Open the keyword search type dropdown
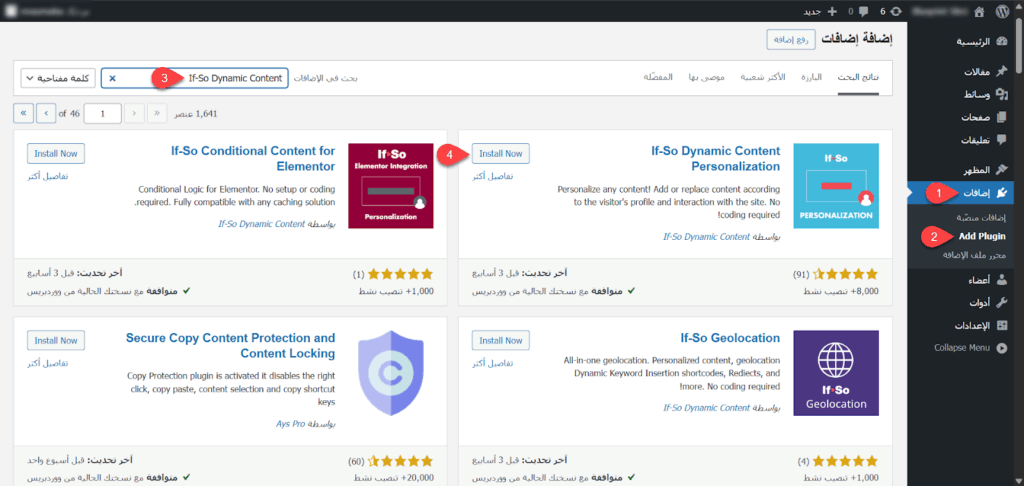Screen dimensions: 1024x486 tap(57, 78)
